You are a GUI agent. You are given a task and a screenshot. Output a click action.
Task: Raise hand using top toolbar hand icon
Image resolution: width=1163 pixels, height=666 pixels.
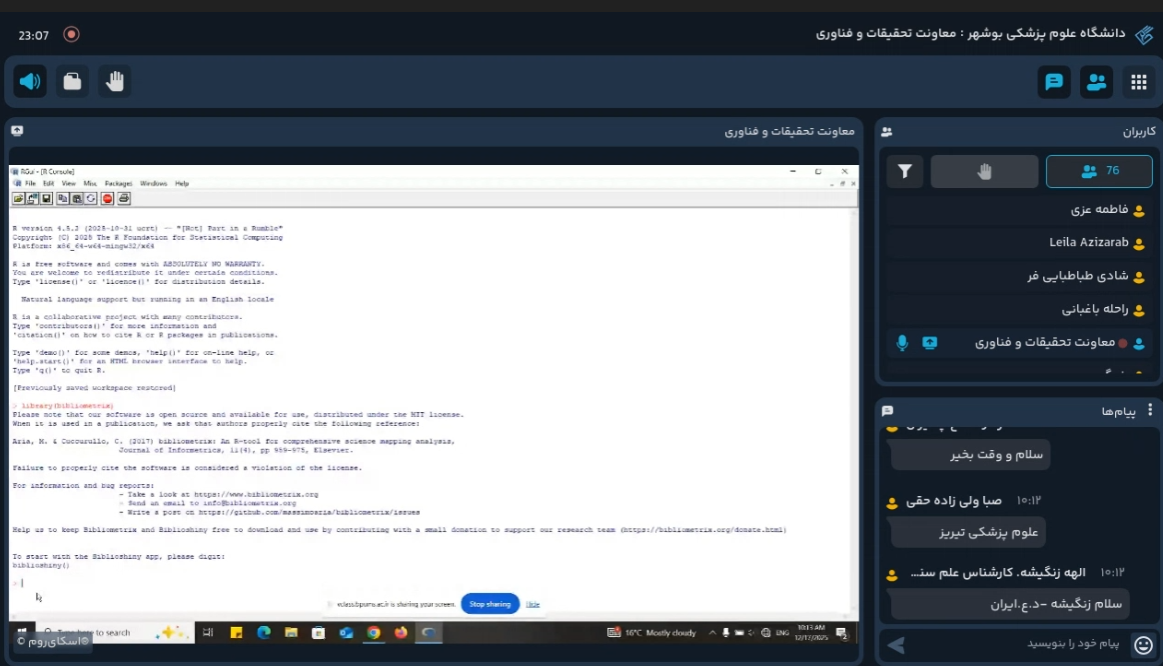[x=114, y=81]
